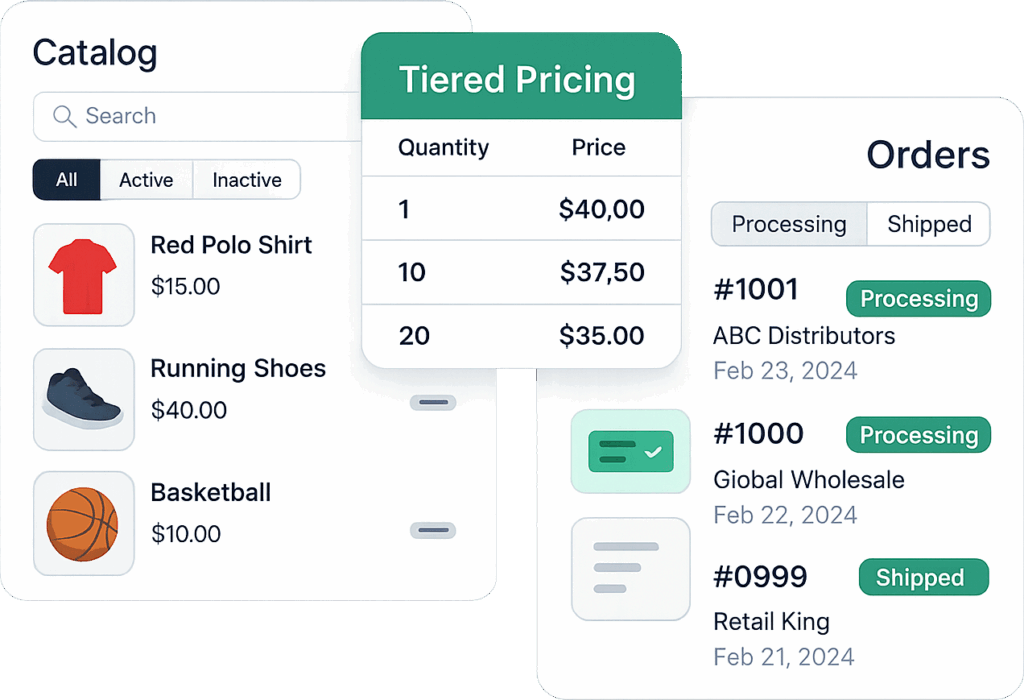Click the gray document lines icon
The height and width of the screenshot is (700, 1024).
tap(630, 568)
